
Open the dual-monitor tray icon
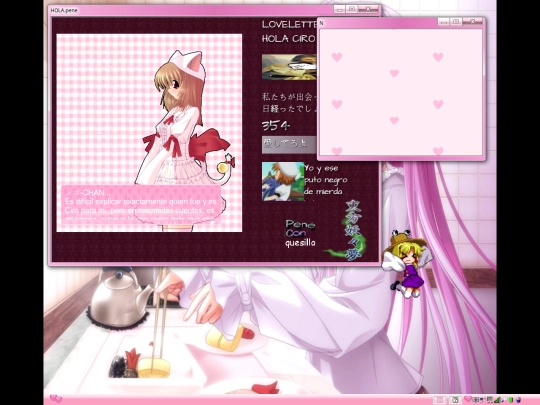(x=476, y=400)
